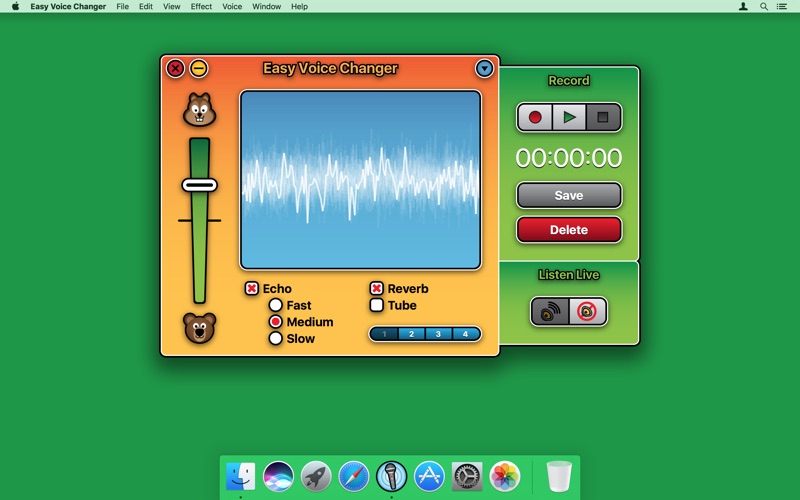Image resolution: width=800 pixels, height=500 pixels.
Task: Start recording with the red record button
Action: pyautogui.click(x=535, y=117)
